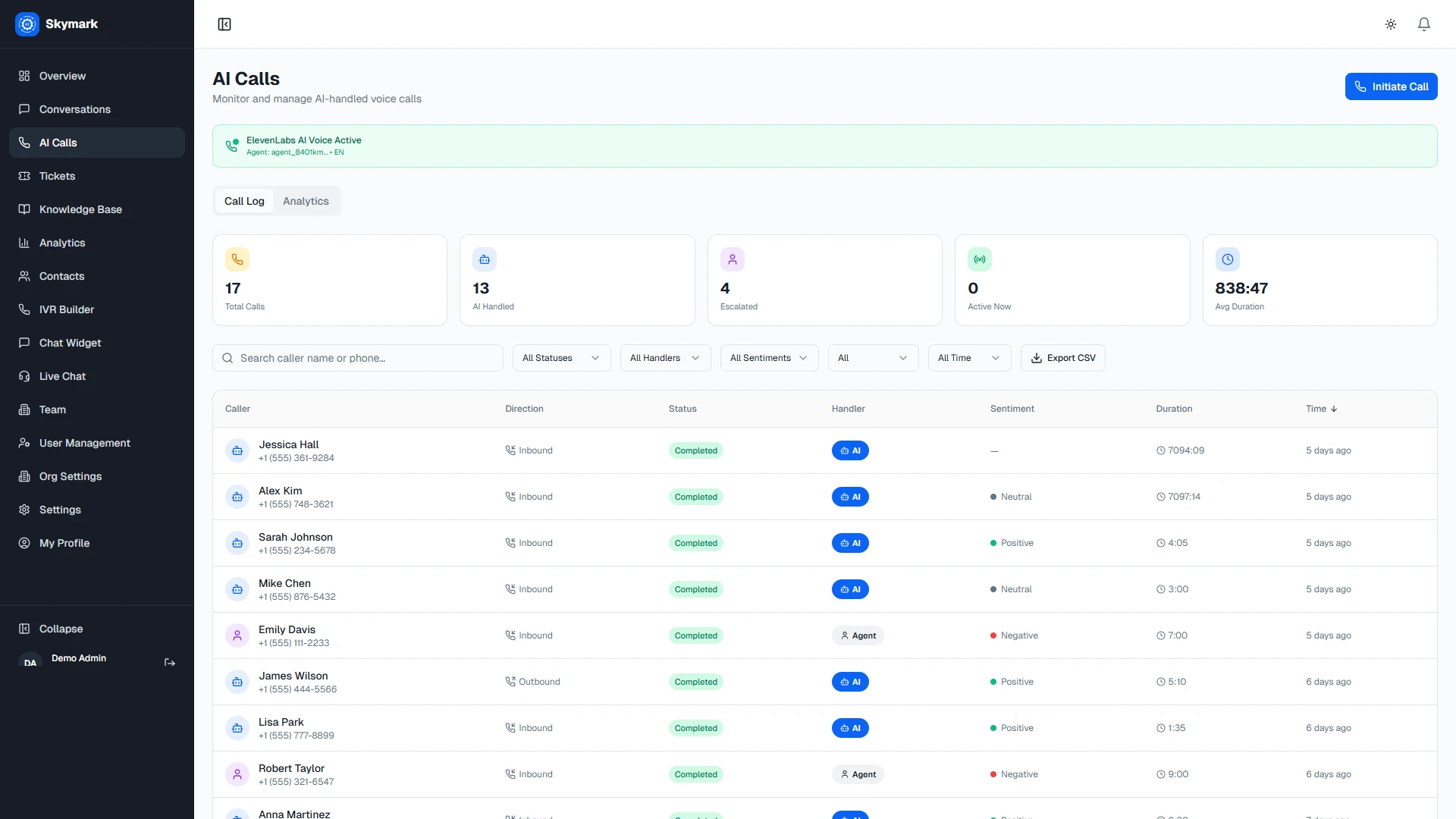Click the Active Now broadcast icon

[x=980, y=259]
